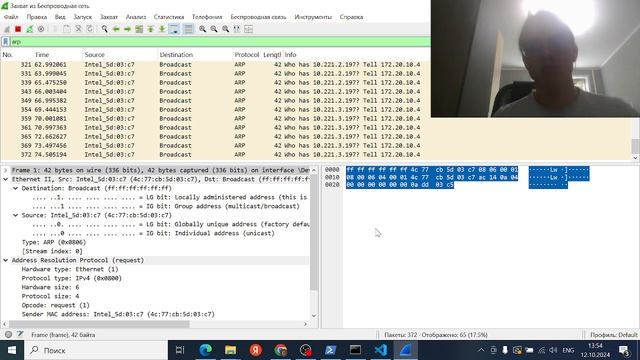
Task: Collapse the Ethernet II tree node
Action: [x=6, y=179]
